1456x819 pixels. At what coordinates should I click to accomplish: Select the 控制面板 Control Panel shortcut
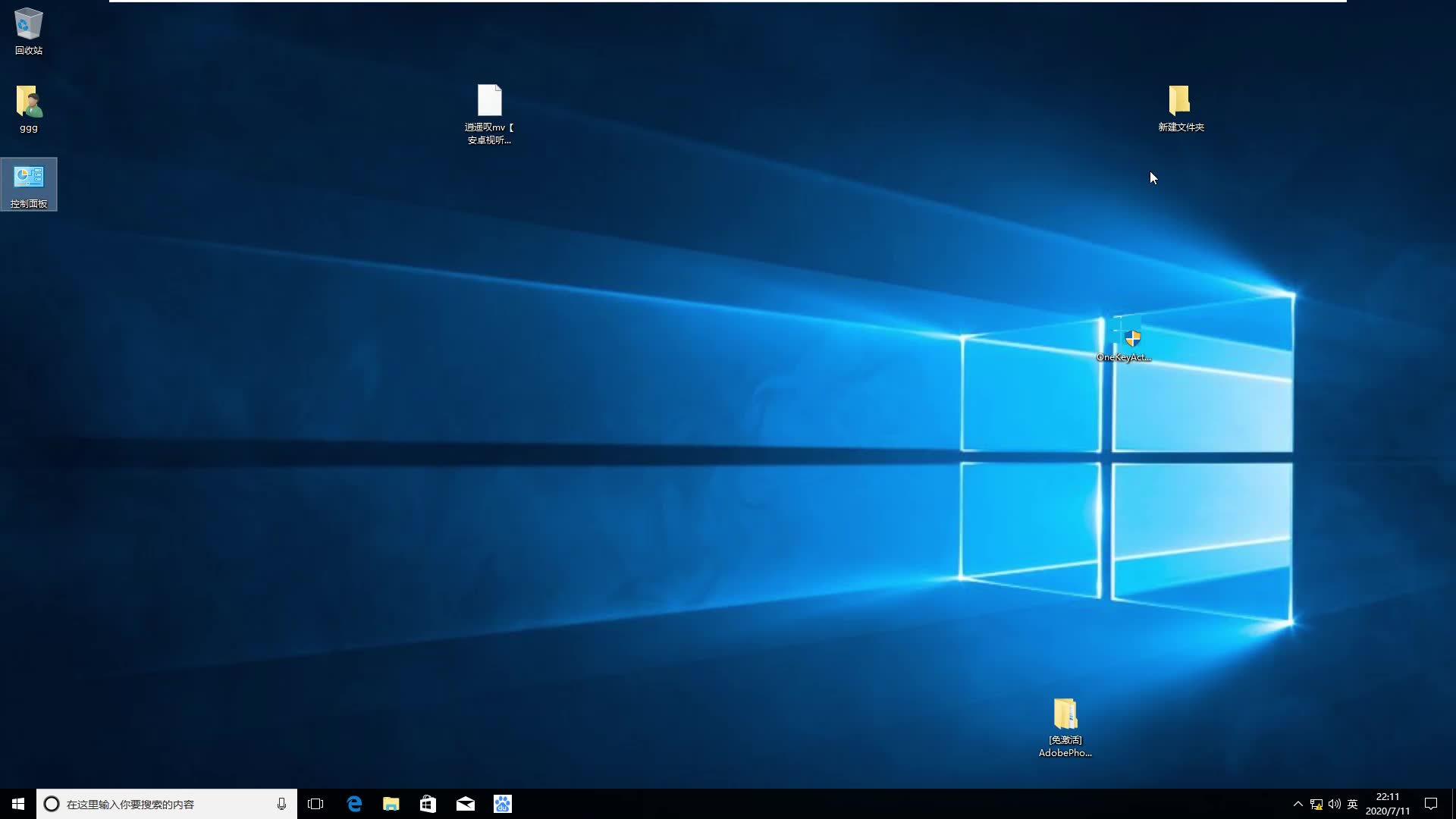(29, 182)
